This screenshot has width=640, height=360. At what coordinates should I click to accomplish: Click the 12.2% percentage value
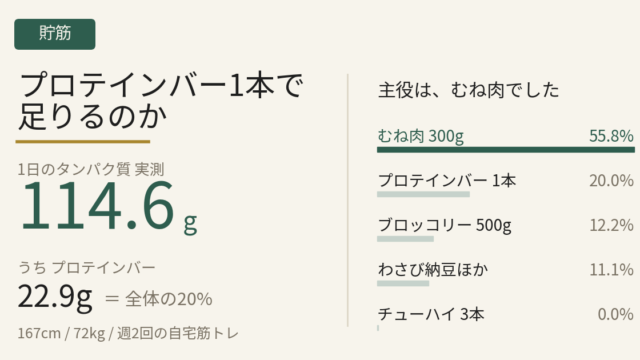[611, 225]
